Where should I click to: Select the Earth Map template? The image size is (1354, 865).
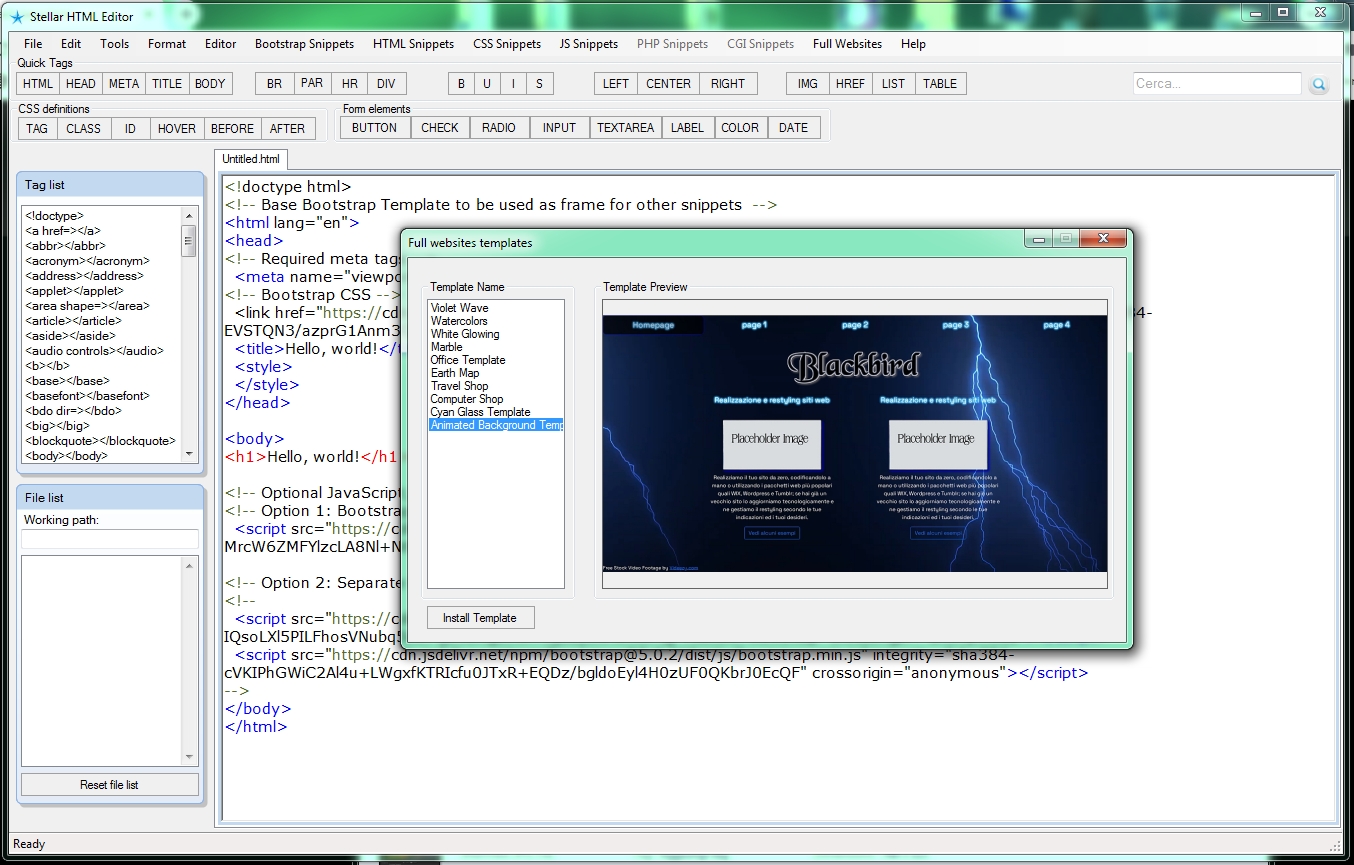coord(455,373)
